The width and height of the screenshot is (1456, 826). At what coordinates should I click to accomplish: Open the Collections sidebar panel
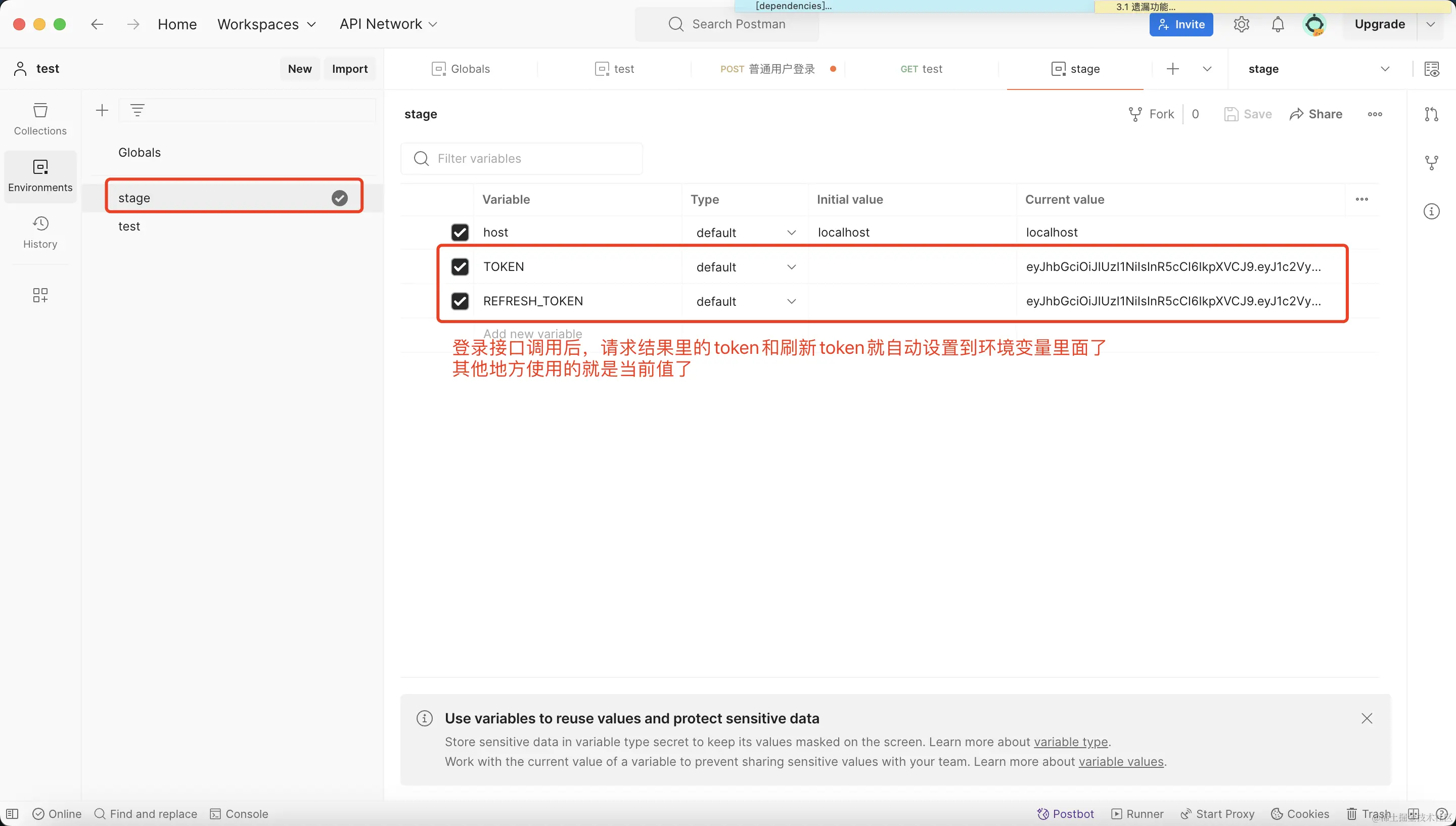click(x=40, y=119)
